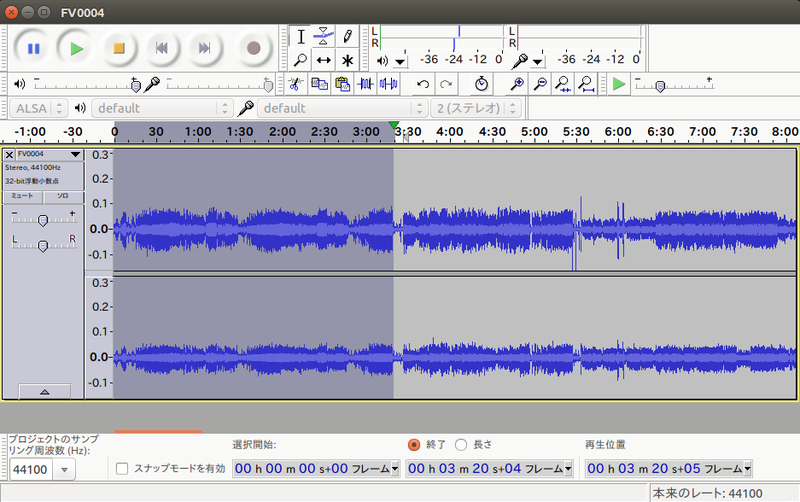800x502 pixels.
Task: Redo the last undone edit
Action: coord(446,84)
